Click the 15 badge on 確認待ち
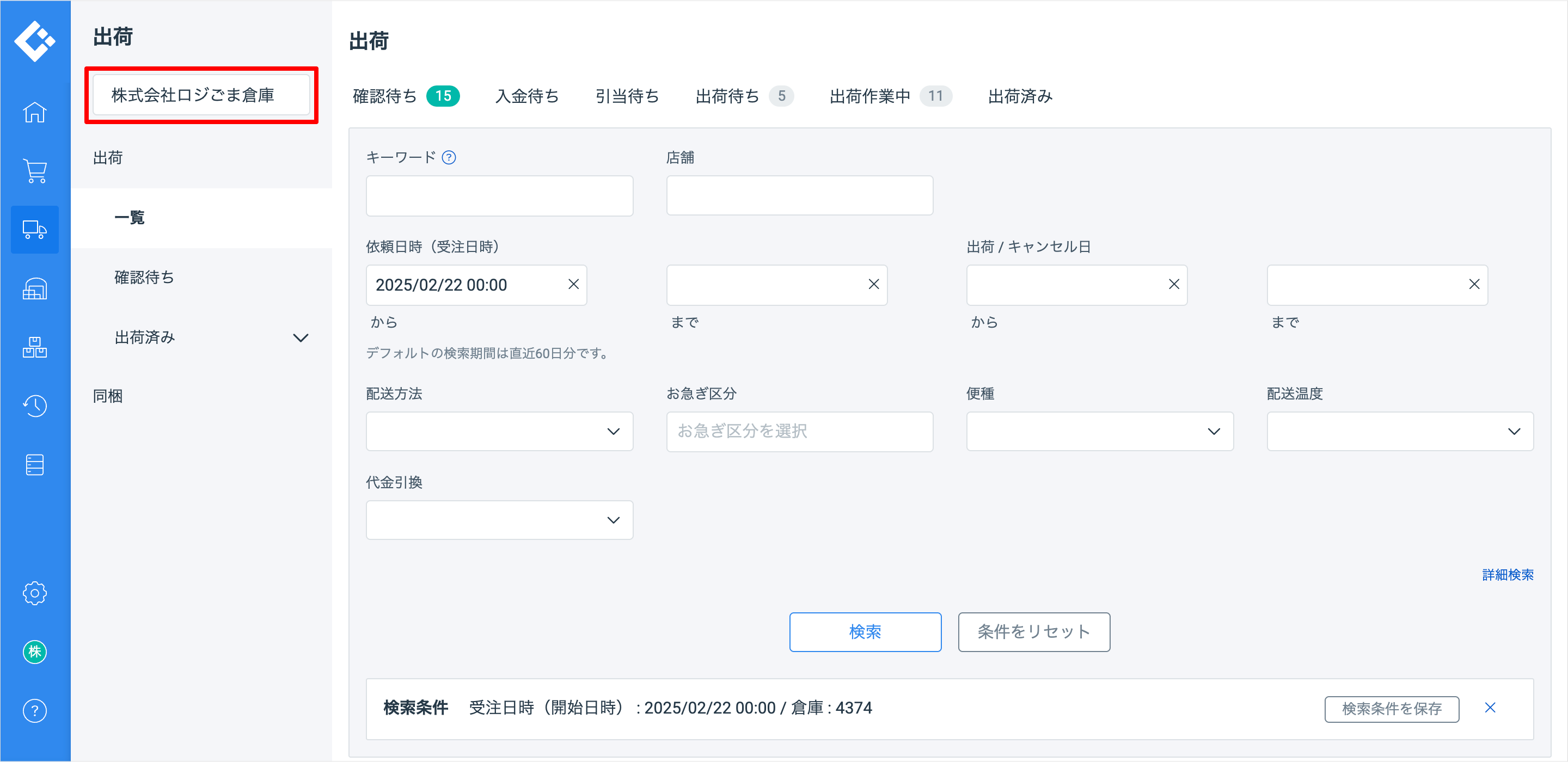This screenshot has height=762, width=1568. tap(443, 96)
